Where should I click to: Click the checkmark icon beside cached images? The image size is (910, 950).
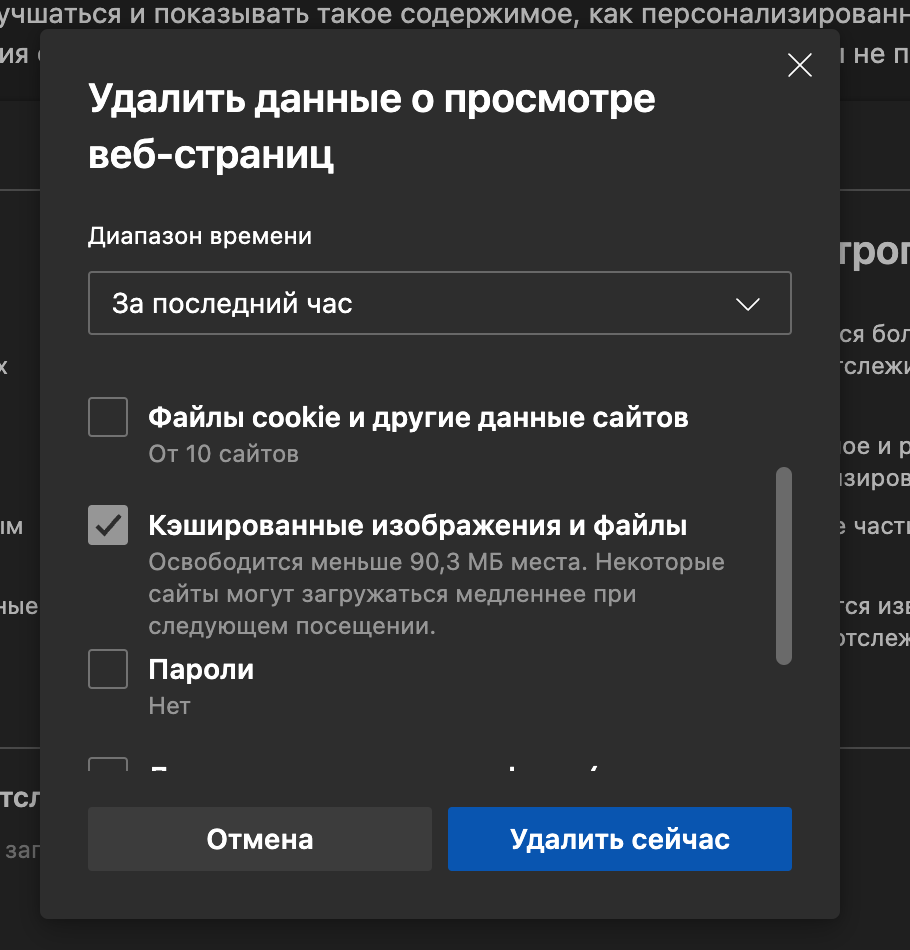(x=108, y=525)
